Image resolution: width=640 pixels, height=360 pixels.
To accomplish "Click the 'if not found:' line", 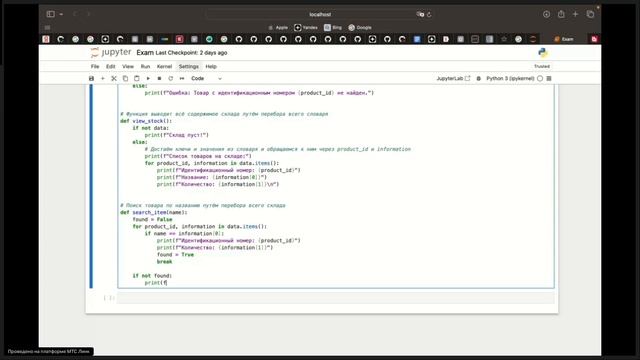I will [152, 276].
